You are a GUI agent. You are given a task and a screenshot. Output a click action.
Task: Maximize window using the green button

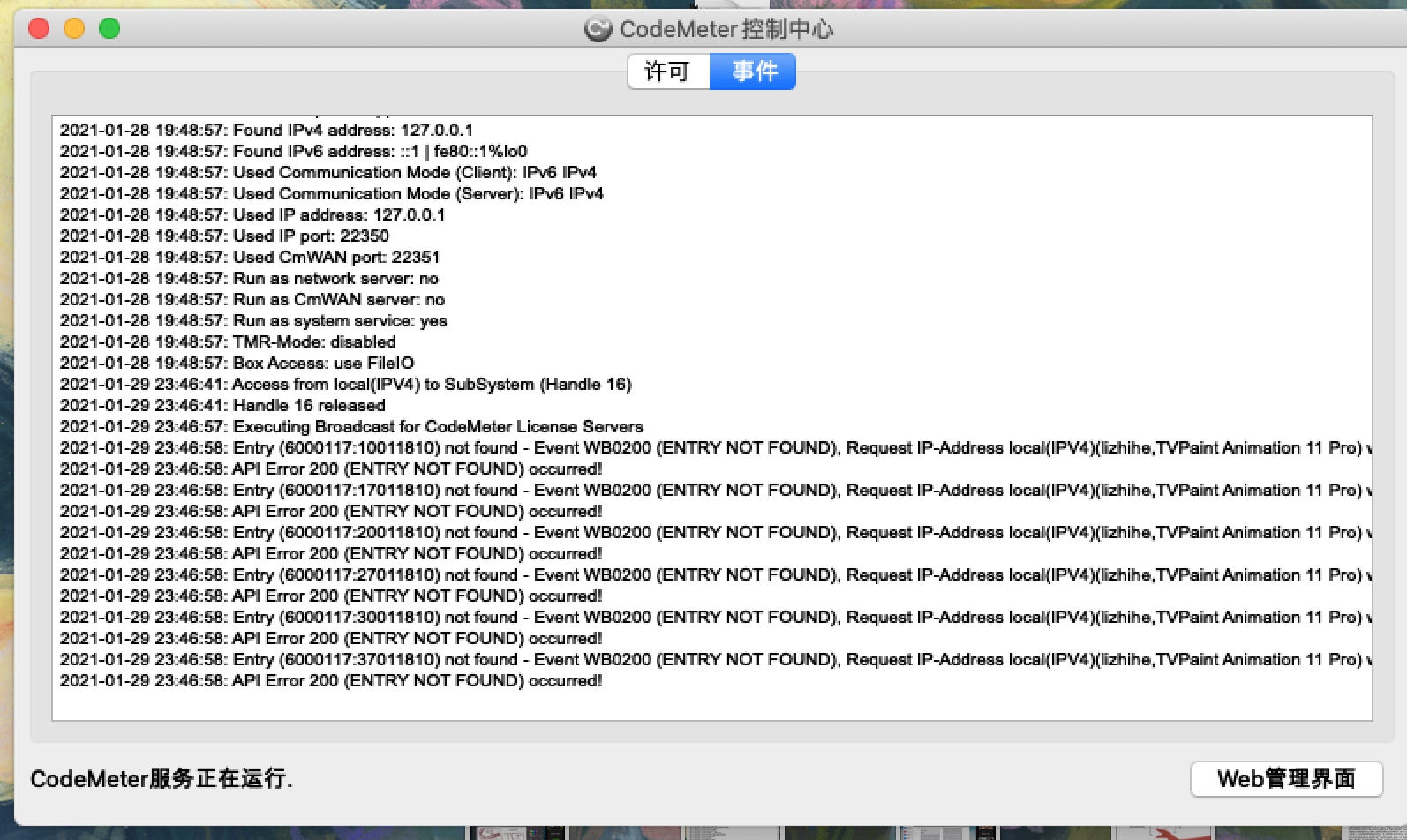pos(109,28)
